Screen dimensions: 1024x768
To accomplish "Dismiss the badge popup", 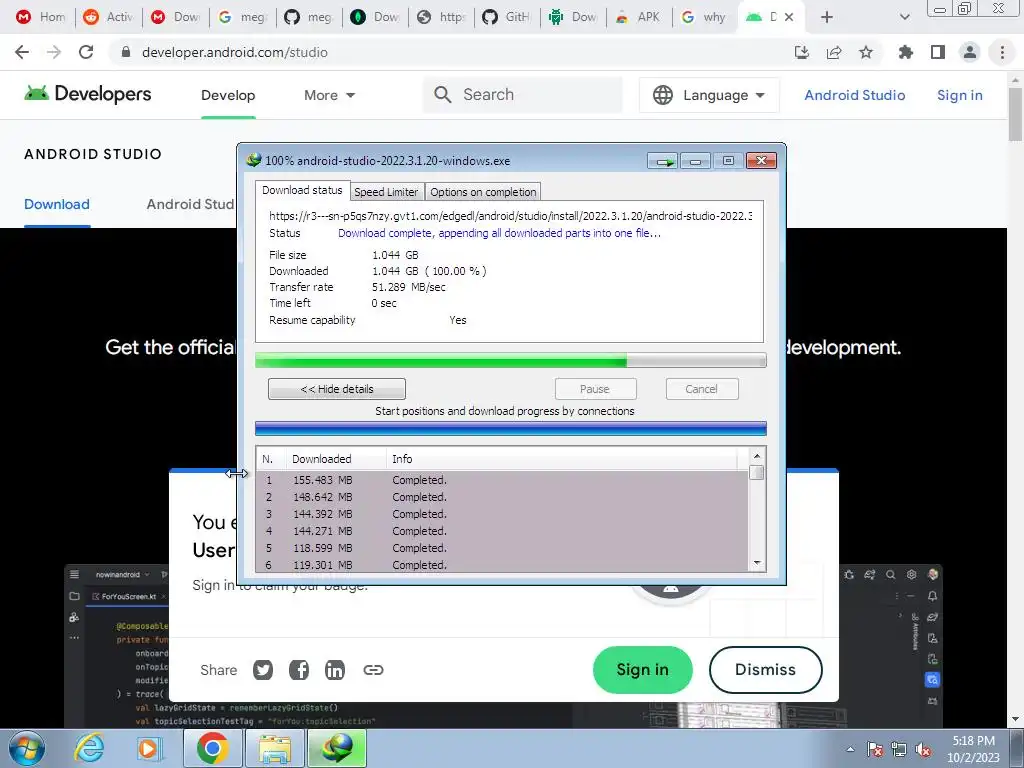I will coord(765,670).
